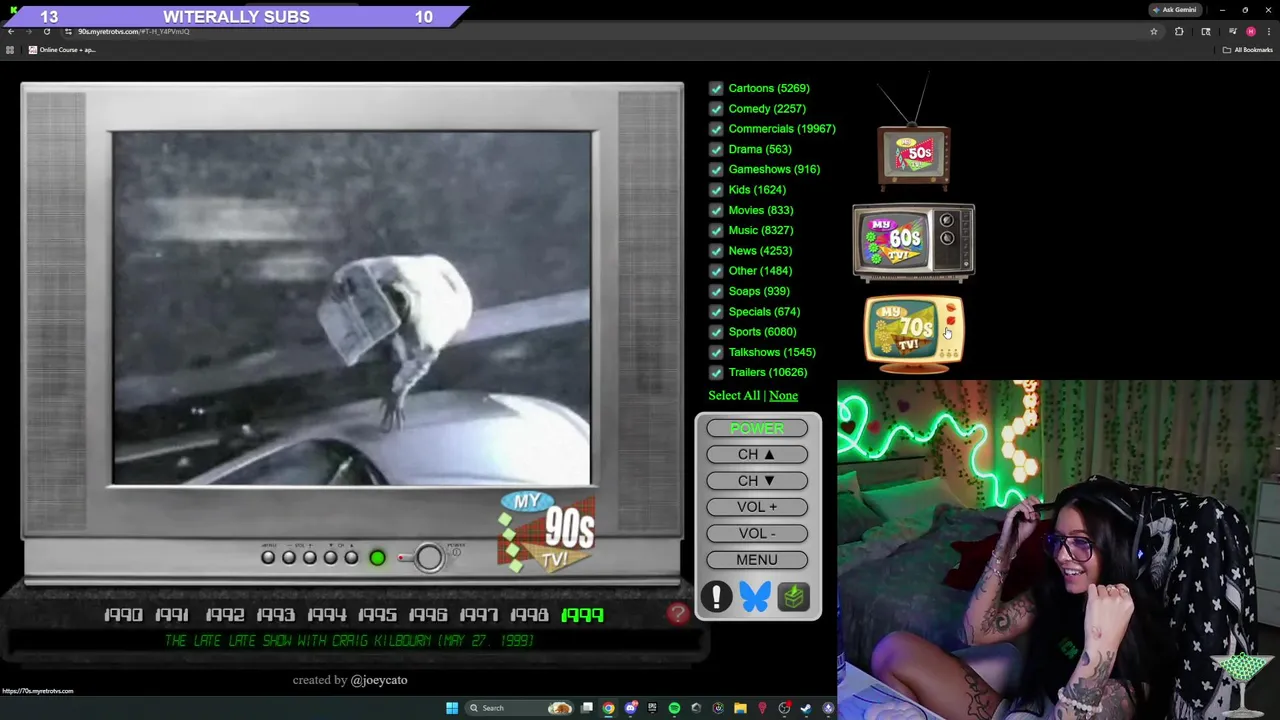This screenshot has width=1280, height=720.
Task: Click the None categories link
Action: 783,395
